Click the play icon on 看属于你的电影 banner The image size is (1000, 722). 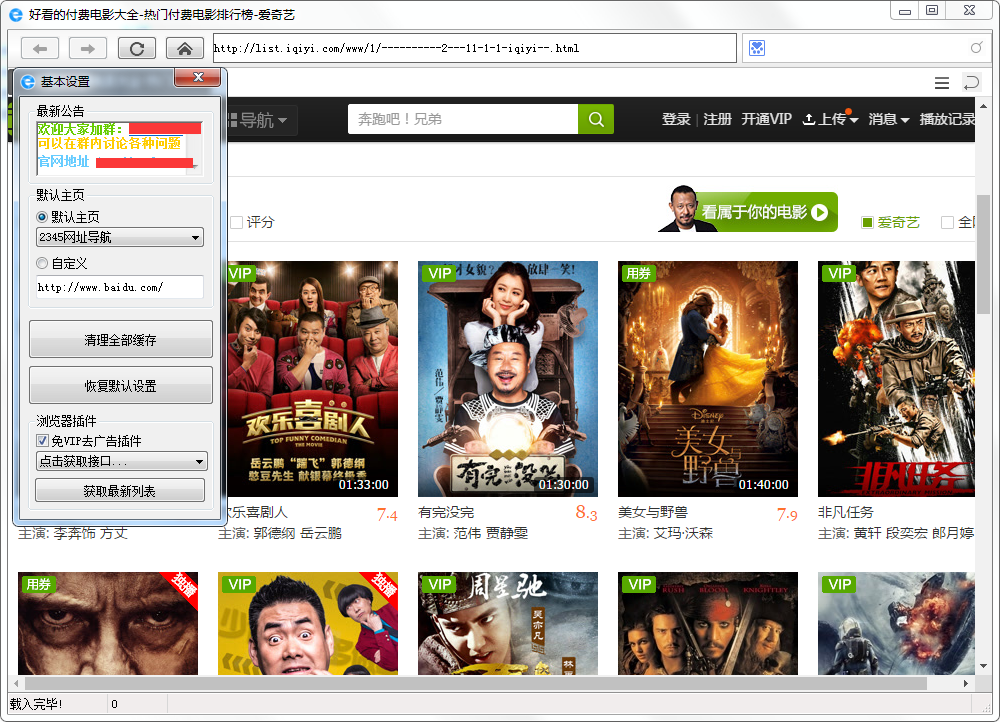[820, 212]
